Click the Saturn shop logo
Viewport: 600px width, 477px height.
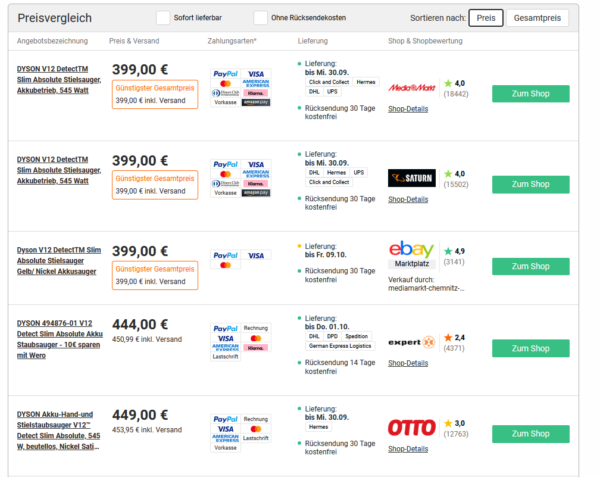[412, 178]
